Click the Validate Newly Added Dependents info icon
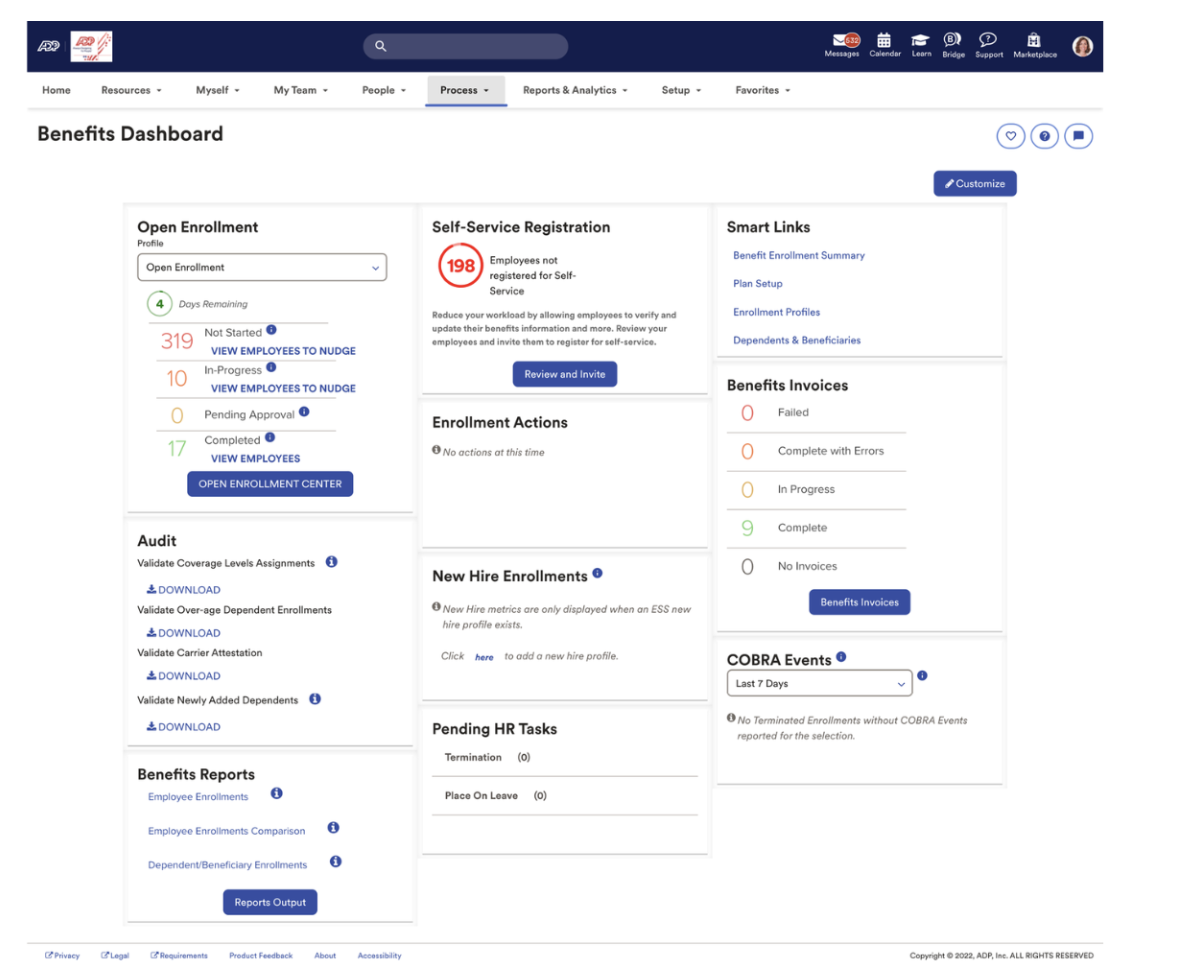This screenshot has width=1204, height=980. click(x=314, y=700)
